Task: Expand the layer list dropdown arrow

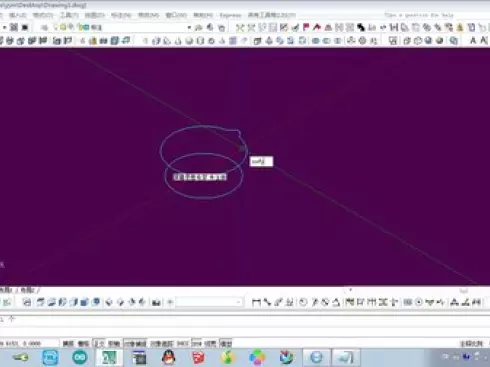Action: click(189, 27)
